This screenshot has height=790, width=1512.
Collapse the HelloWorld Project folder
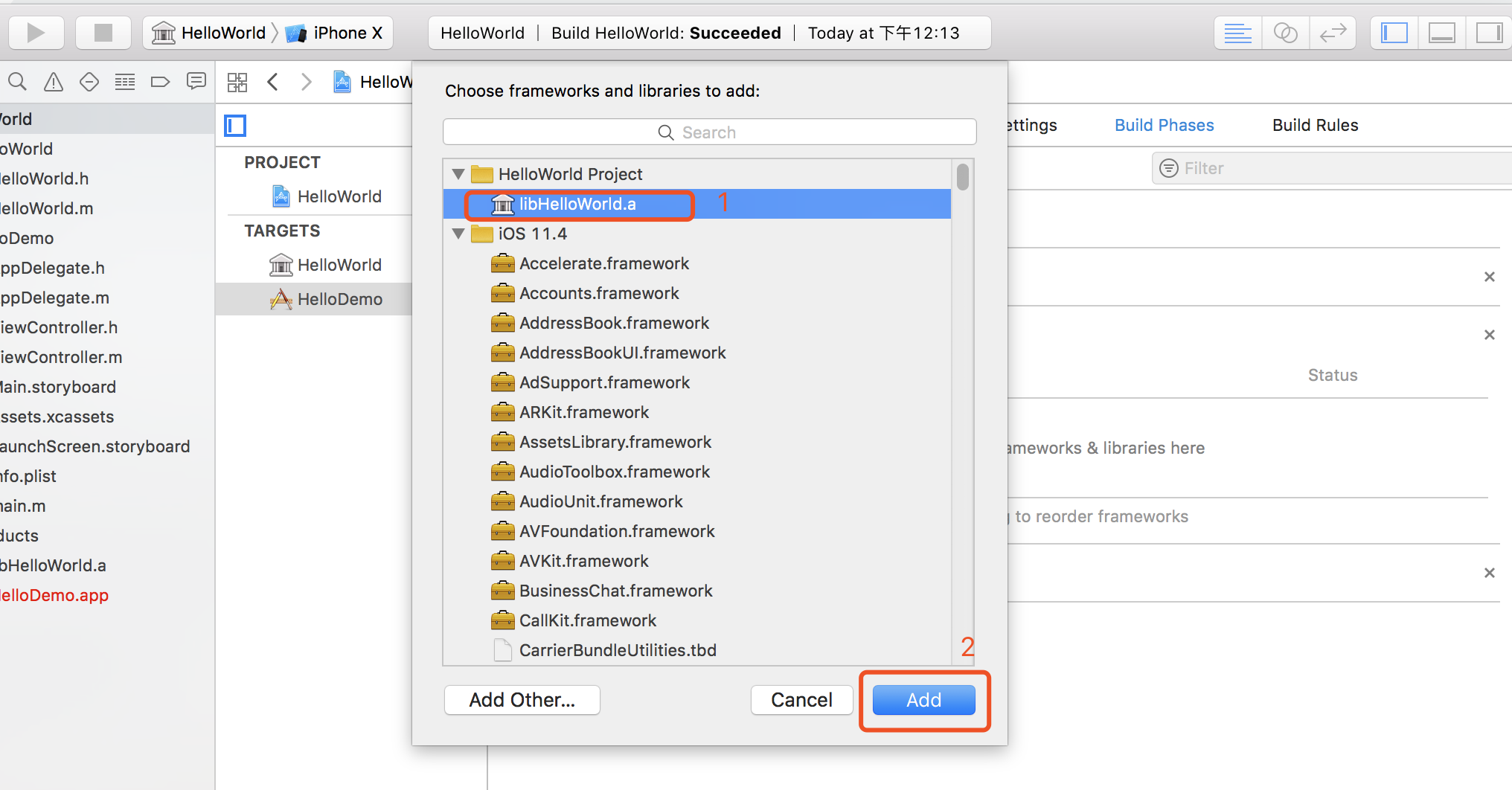pos(458,174)
